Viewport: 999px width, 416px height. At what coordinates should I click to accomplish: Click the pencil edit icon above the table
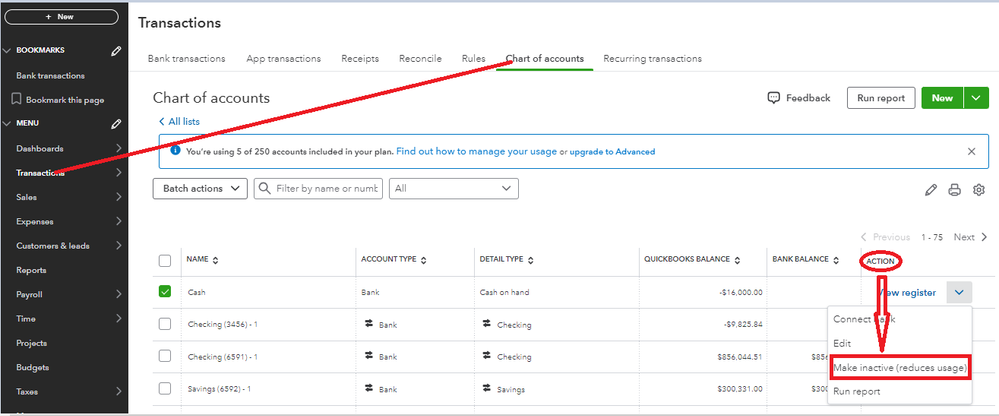coord(932,190)
